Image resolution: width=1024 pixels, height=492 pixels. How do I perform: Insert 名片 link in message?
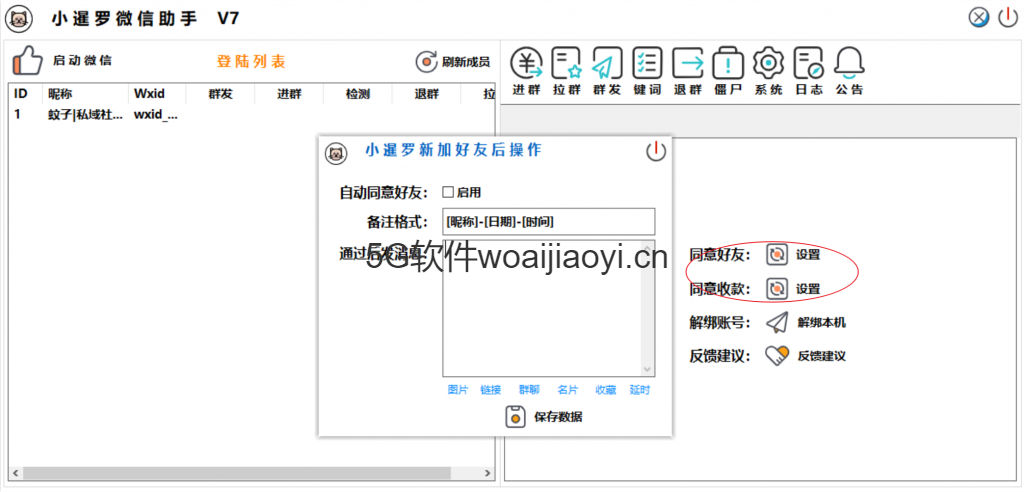[x=568, y=390]
